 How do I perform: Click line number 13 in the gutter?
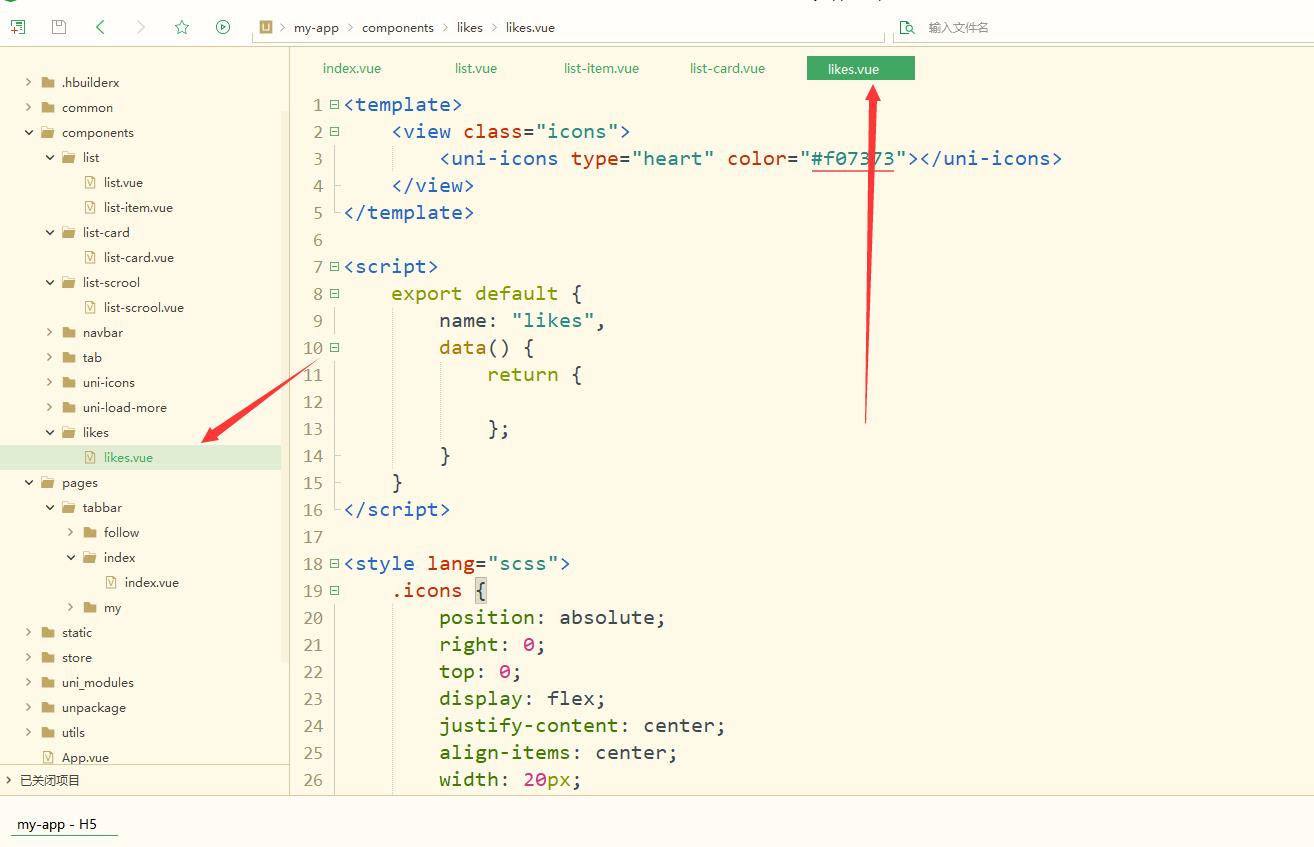coord(313,428)
